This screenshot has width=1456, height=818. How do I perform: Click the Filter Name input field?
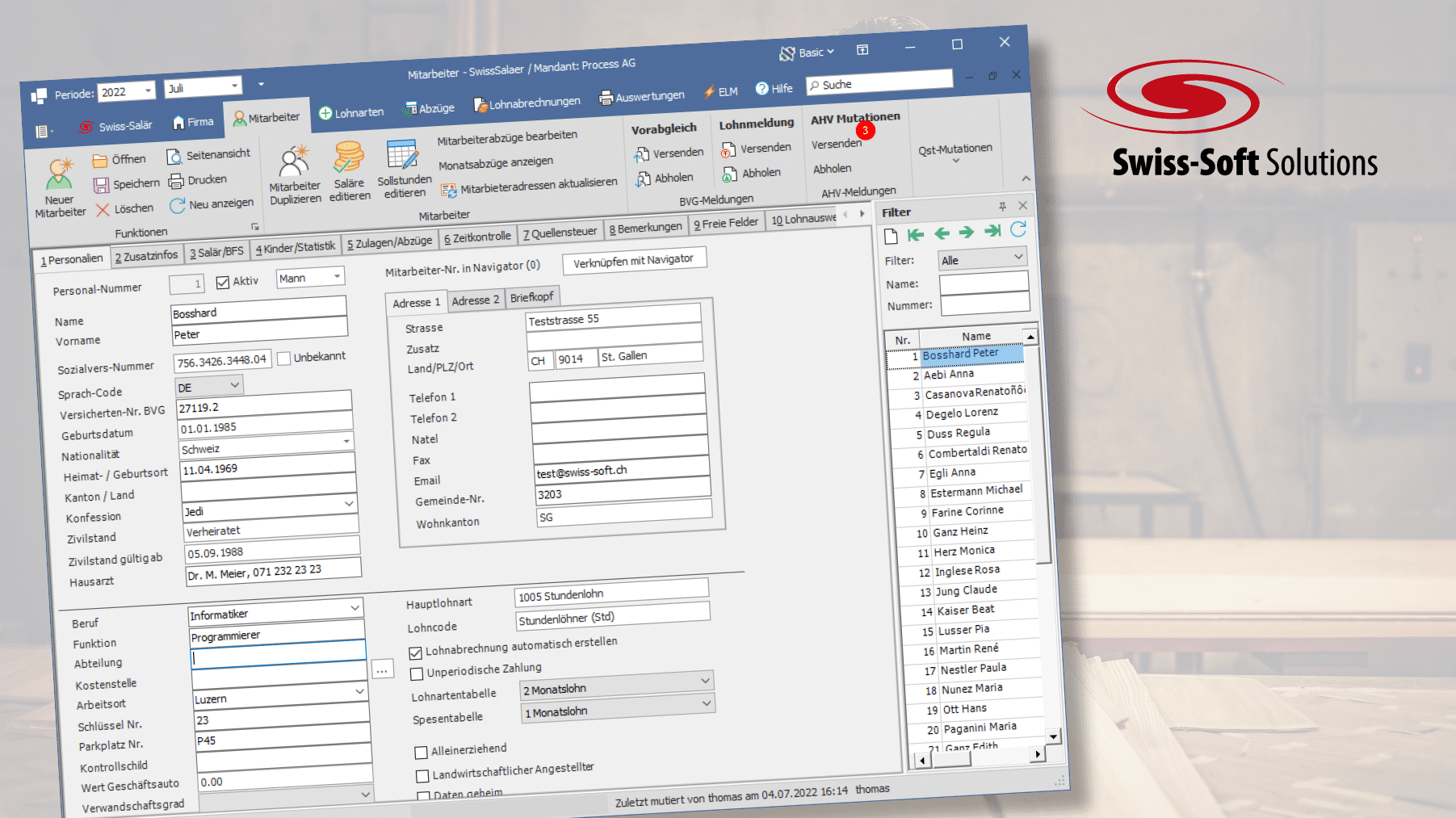point(984,283)
